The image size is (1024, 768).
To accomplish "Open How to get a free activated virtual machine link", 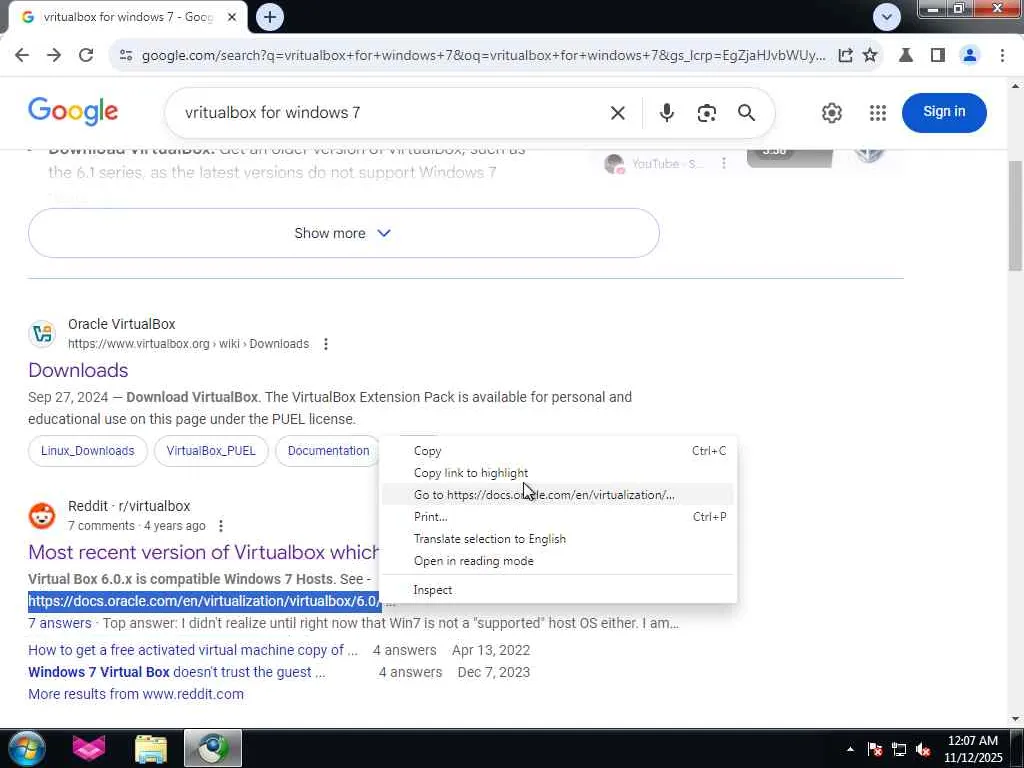I will (x=193, y=650).
